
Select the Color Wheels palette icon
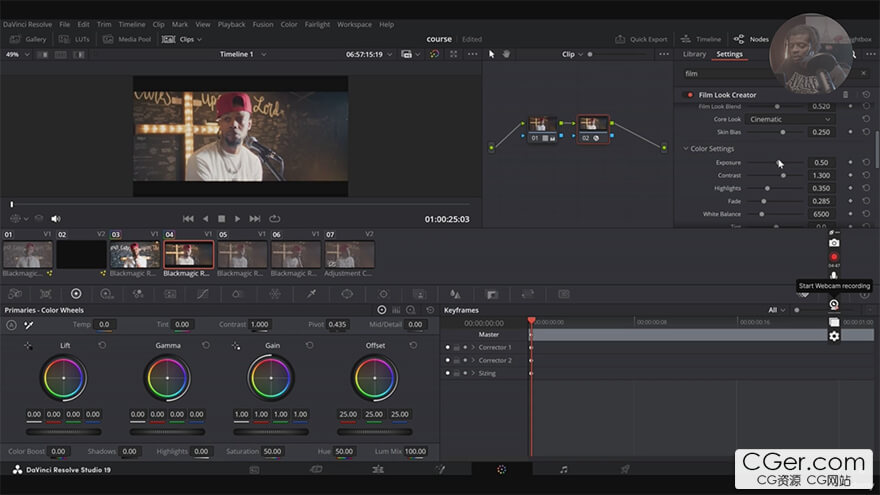click(76, 294)
